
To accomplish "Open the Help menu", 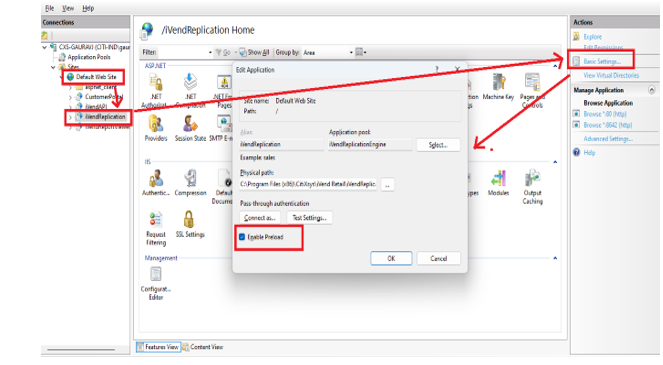I will (x=88, y=8).
